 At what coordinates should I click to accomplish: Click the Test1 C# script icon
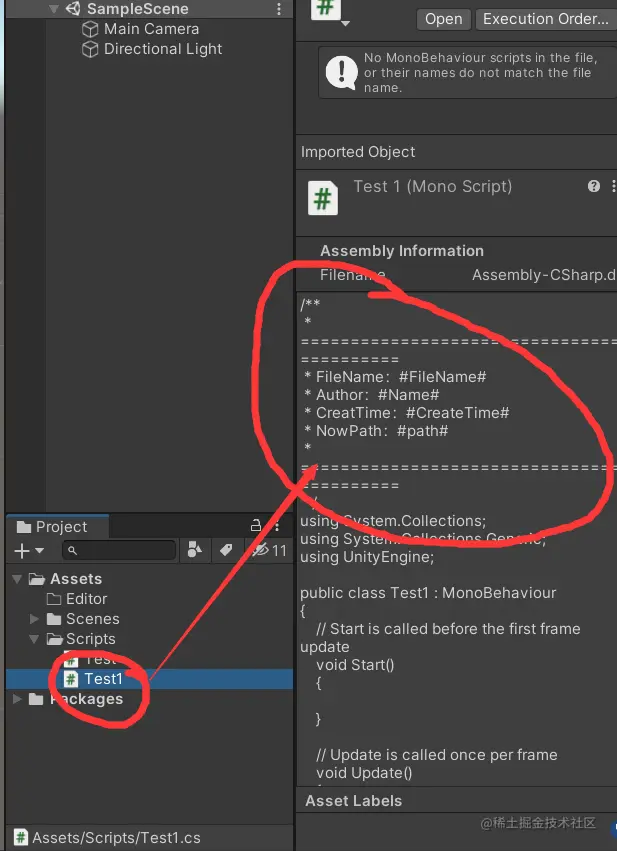71,679
